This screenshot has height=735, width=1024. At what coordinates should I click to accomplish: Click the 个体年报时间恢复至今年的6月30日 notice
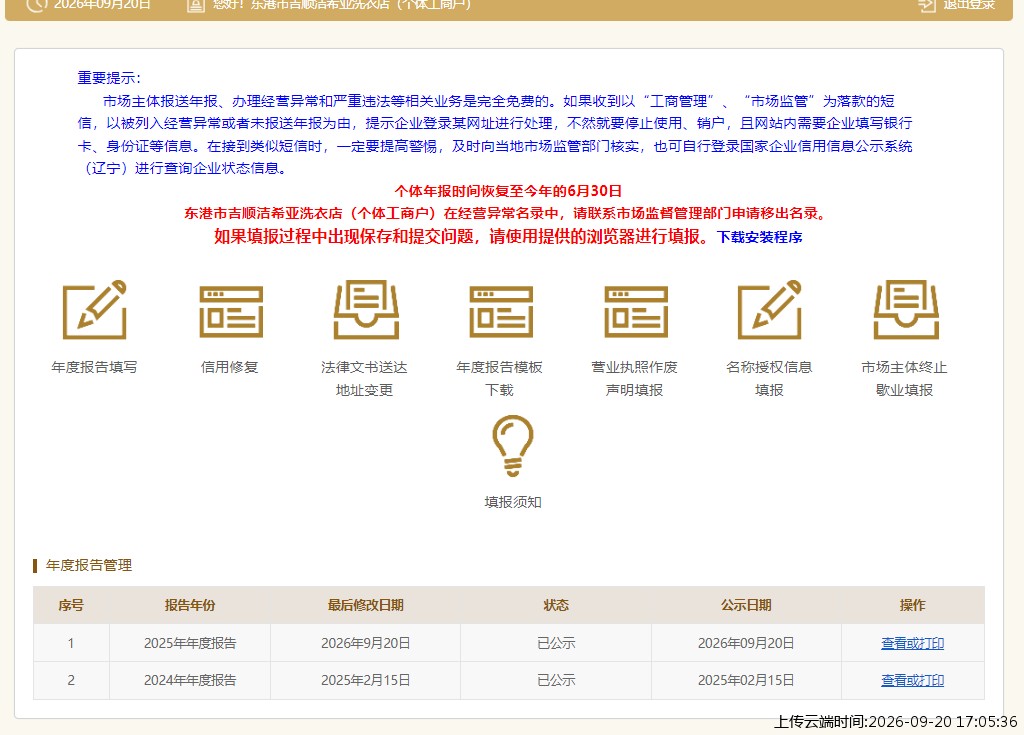[508, 191]
